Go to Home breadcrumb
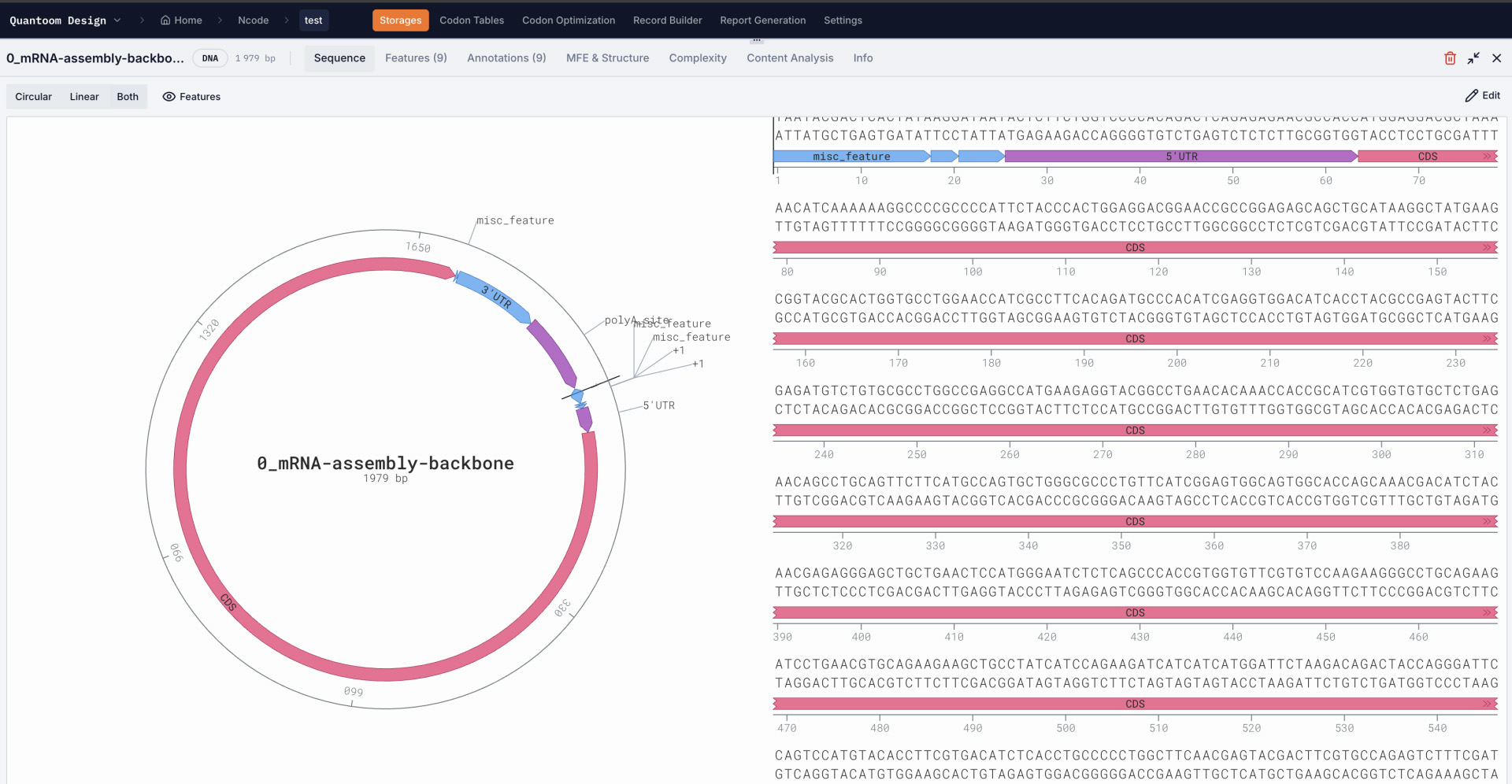 [x=181, y=20]
